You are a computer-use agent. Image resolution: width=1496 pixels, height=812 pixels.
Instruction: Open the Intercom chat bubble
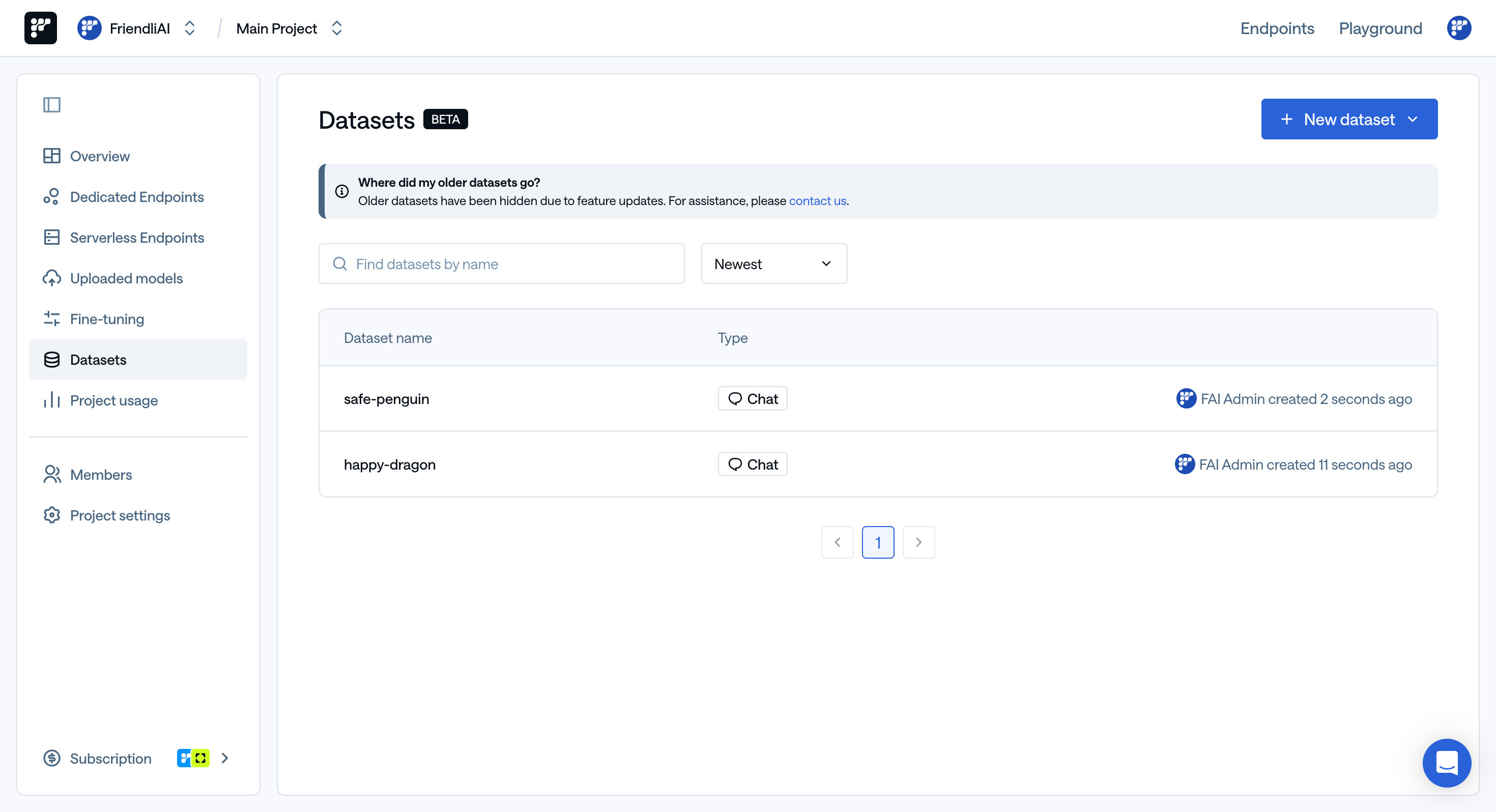point(1447,763)
